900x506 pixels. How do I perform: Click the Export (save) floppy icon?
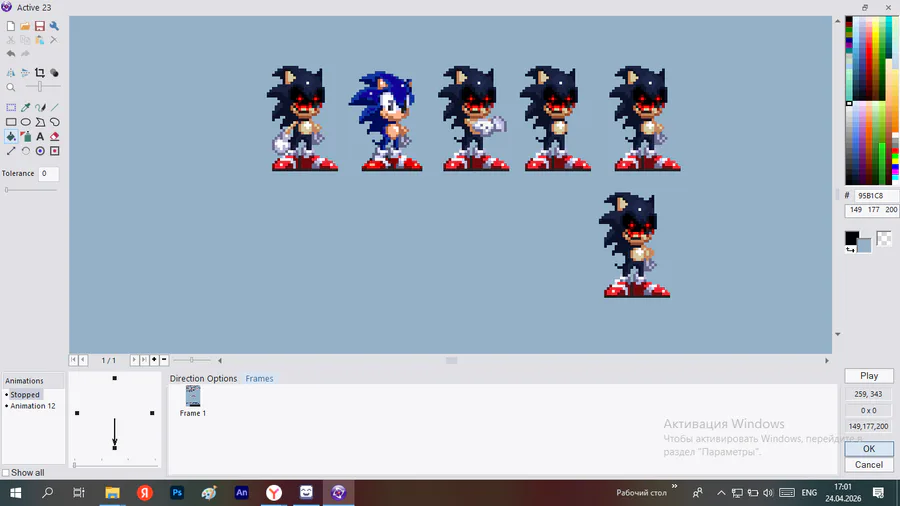pyautogui.click(x=40, y=26)
